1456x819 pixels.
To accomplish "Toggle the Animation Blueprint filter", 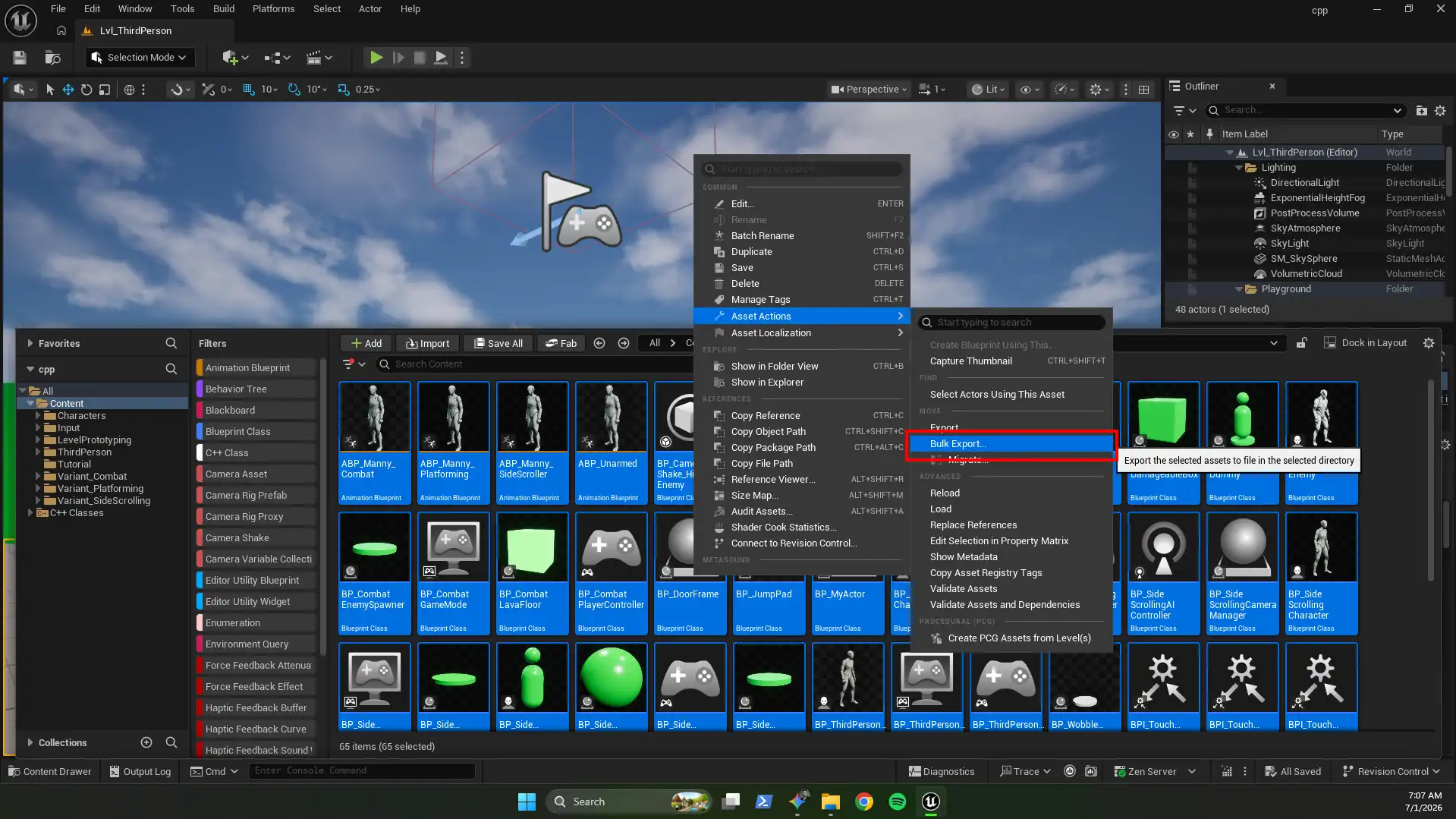I will pos(256,368).
